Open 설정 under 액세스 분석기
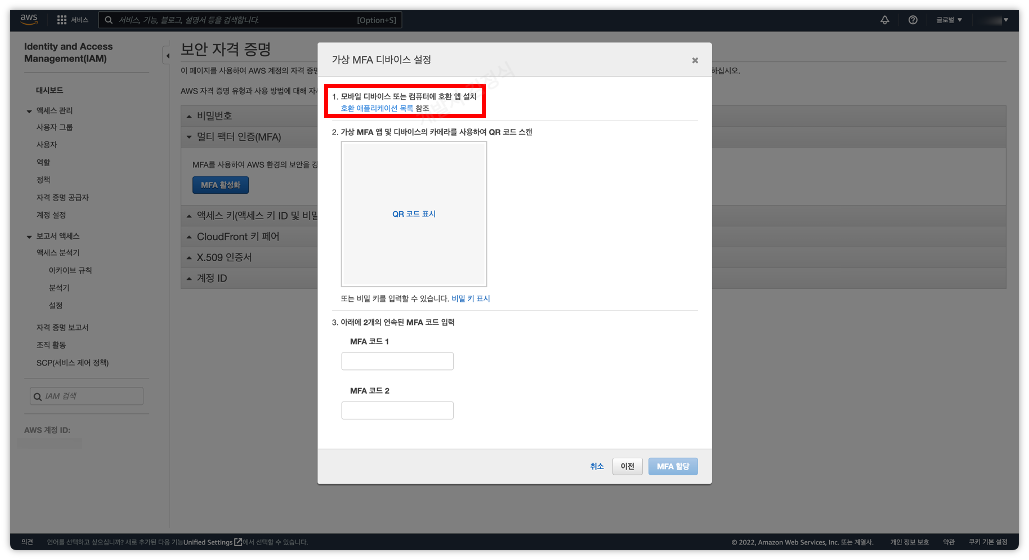Image resolution: width=1029 pixels, height=560 pixels. [x=56, y=306]
